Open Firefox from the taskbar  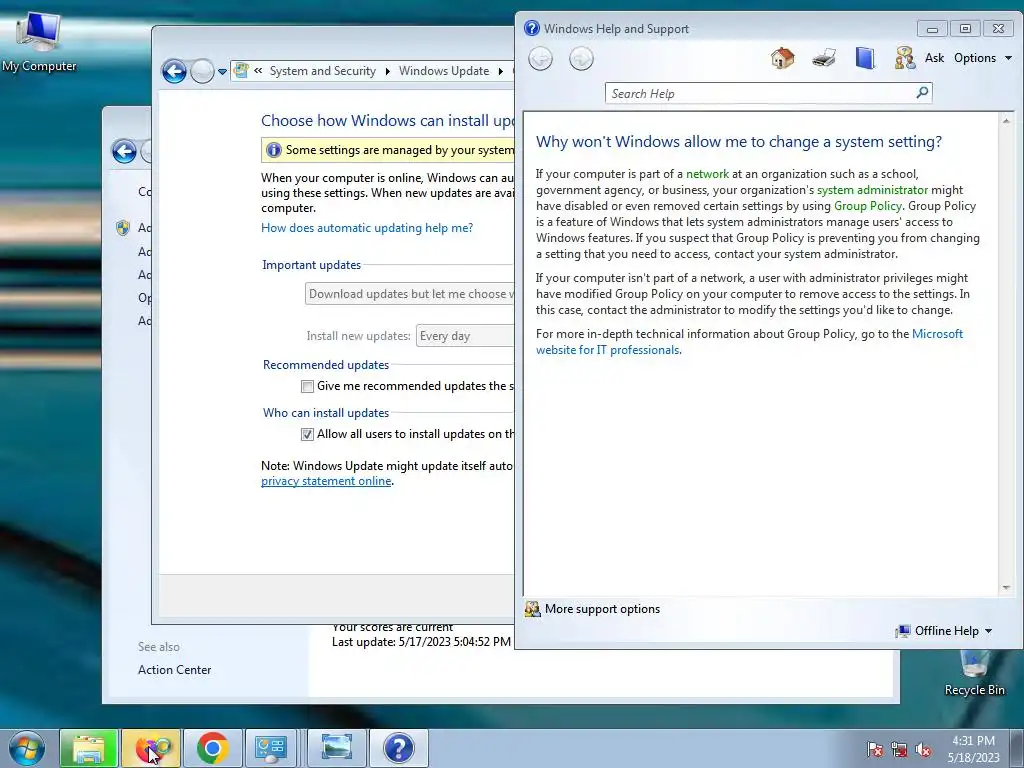point(151,748)
